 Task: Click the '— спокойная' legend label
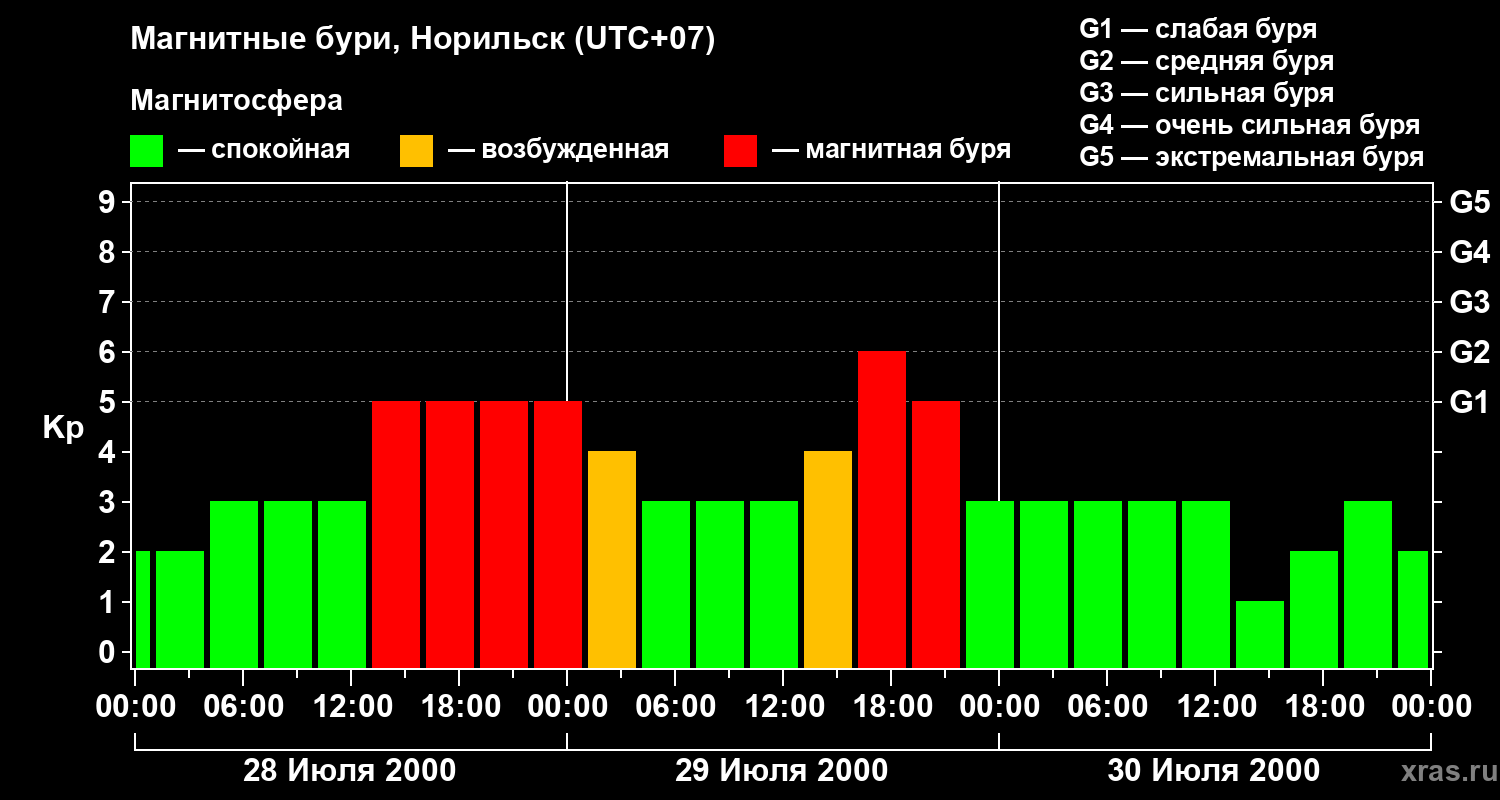[264, 150]
